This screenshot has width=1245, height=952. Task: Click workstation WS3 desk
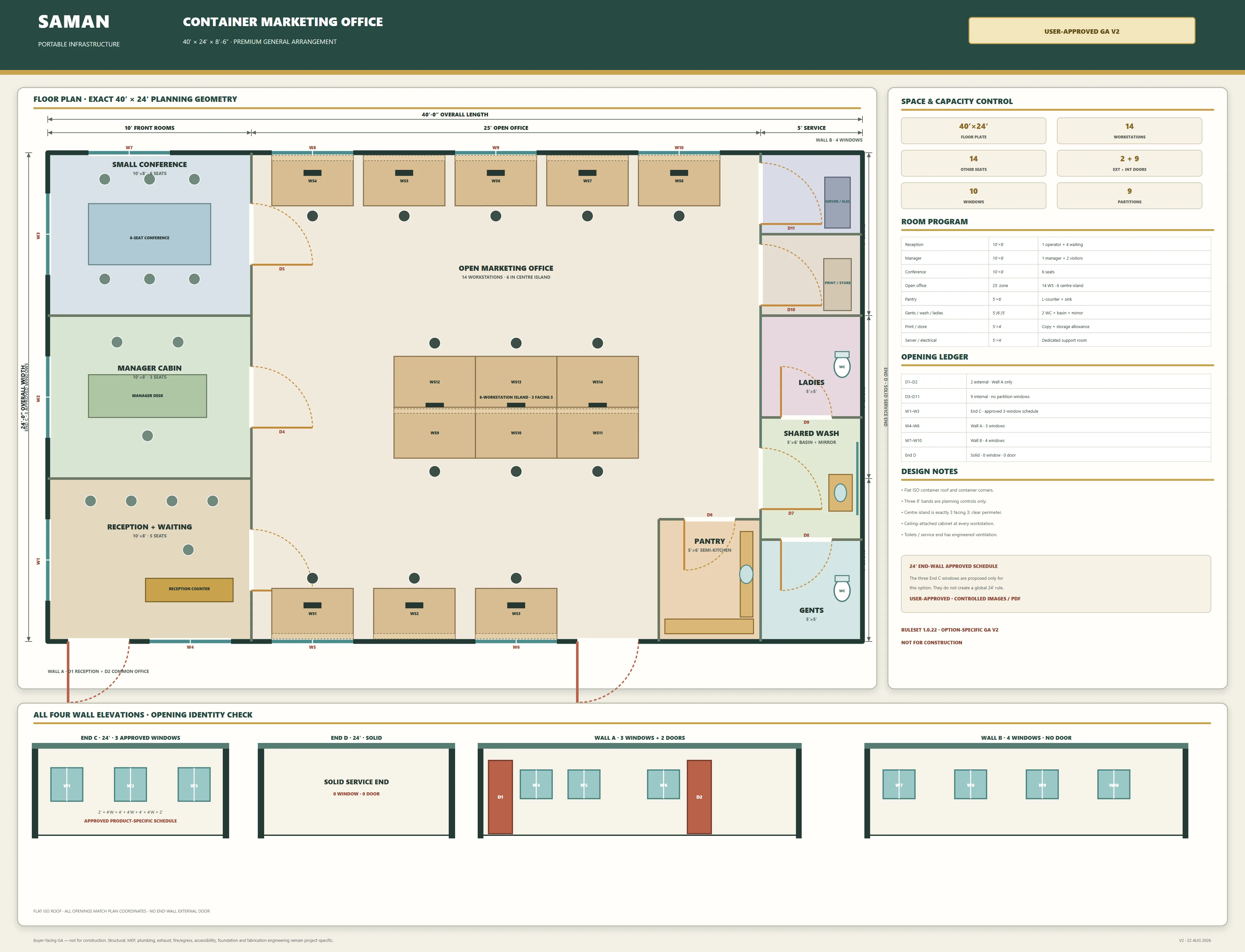(x=516, y=614)
